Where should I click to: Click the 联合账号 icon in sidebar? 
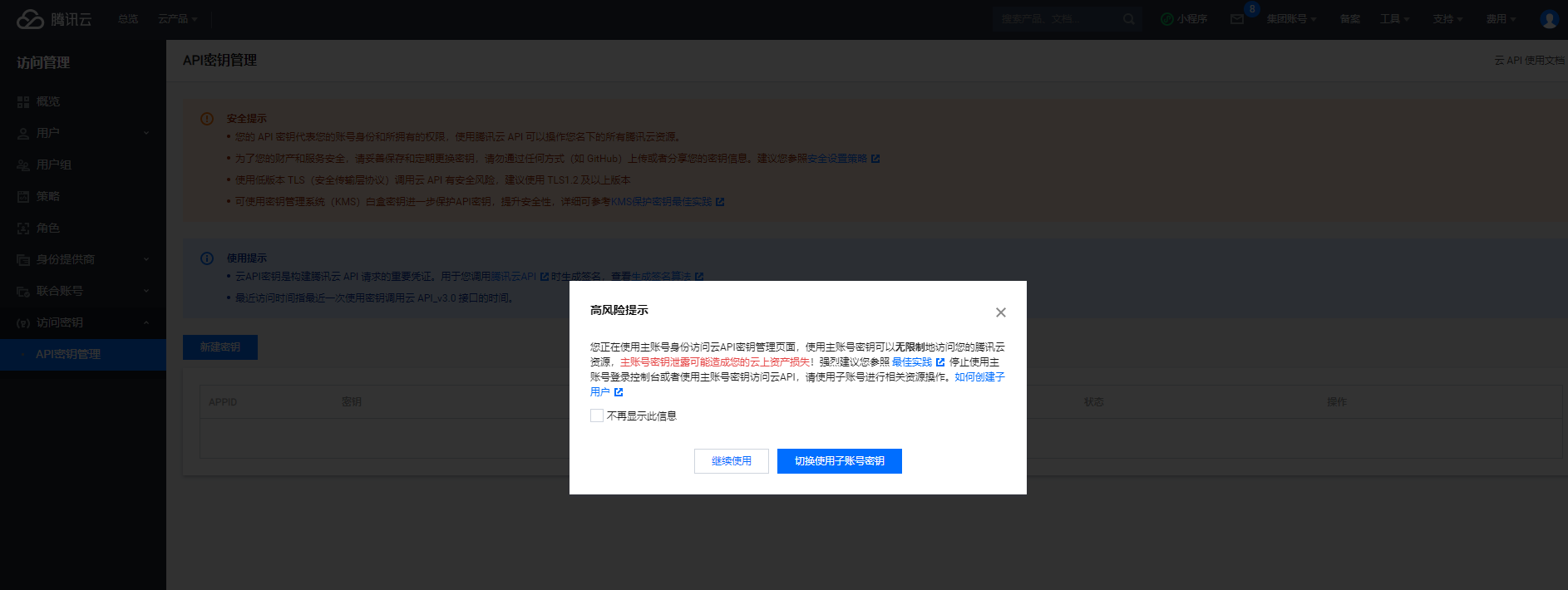pos(23,292)
